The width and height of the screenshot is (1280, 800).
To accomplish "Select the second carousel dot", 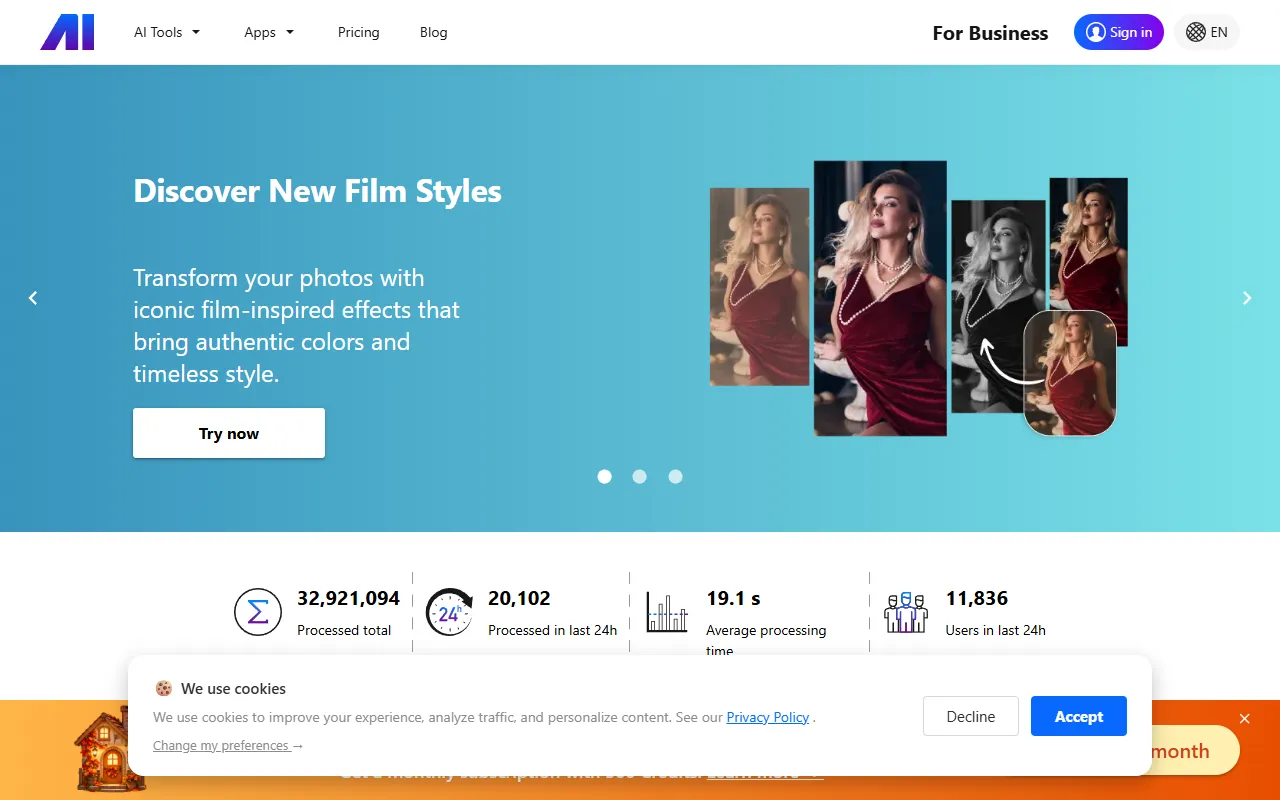I will (x=640, y=477).
